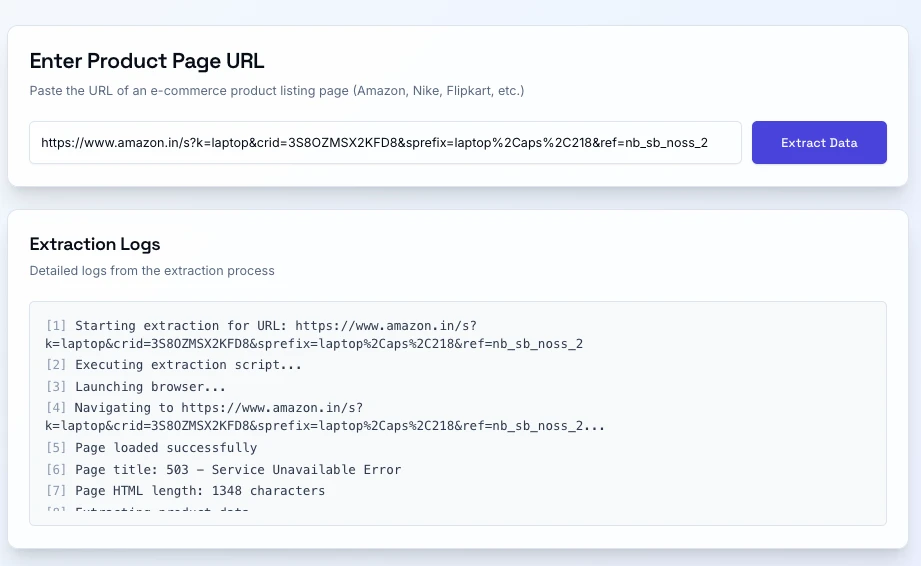Click log line 'Executing extraction script...'
The width and height of the screenshot is (921, 566).
point(174,365)
